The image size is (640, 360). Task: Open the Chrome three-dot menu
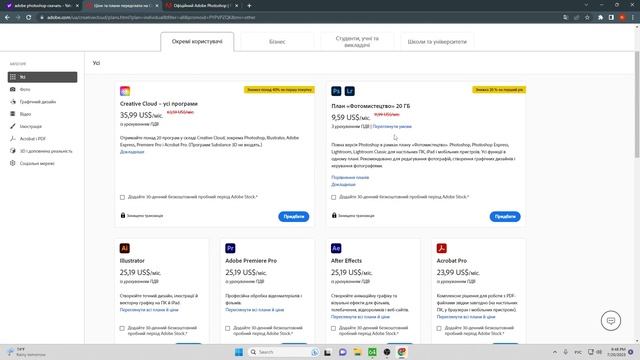[633, 18]
